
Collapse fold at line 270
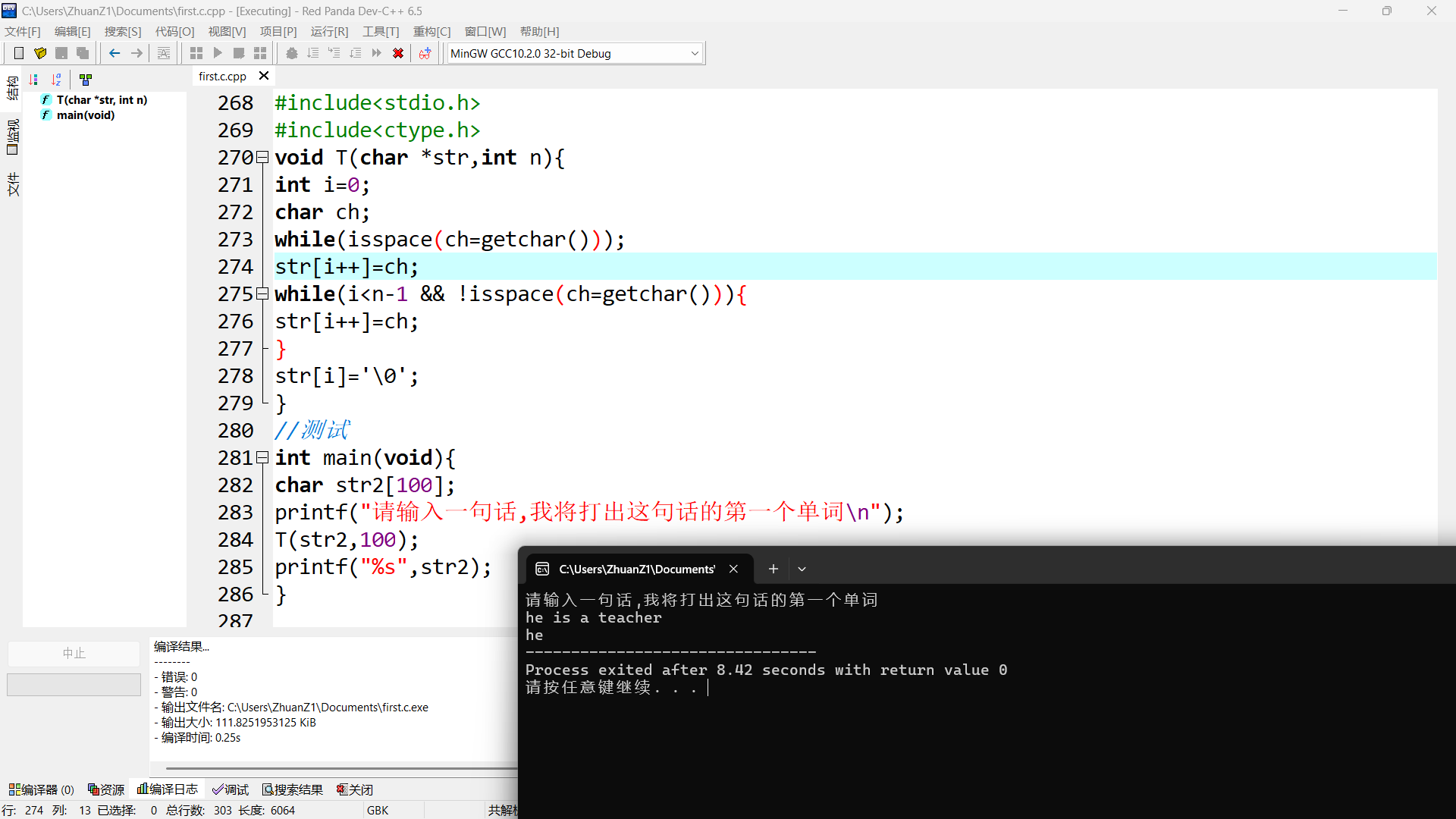click(x=262, y=158)
